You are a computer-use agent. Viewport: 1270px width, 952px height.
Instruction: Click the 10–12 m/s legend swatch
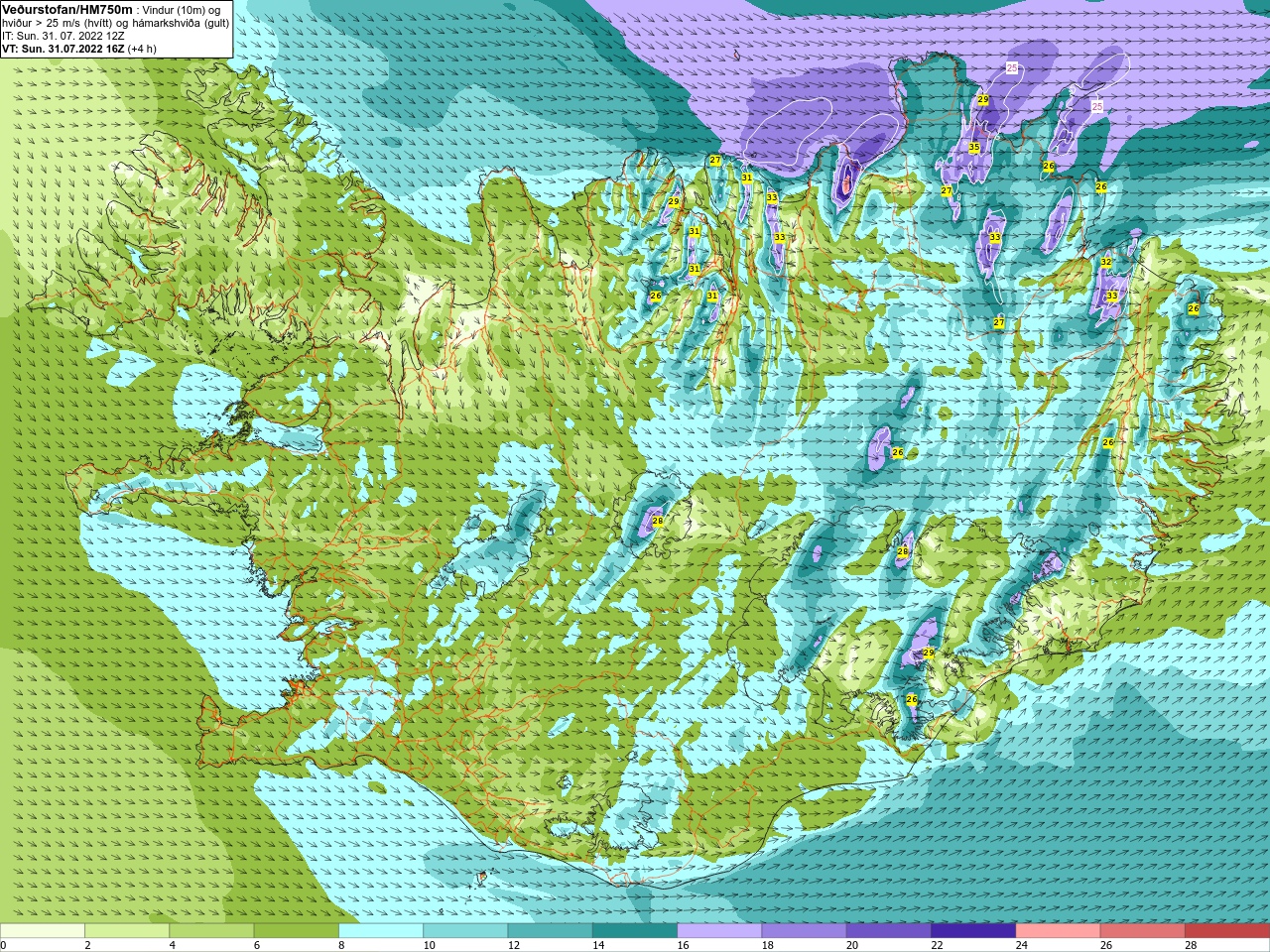(465, 930)
